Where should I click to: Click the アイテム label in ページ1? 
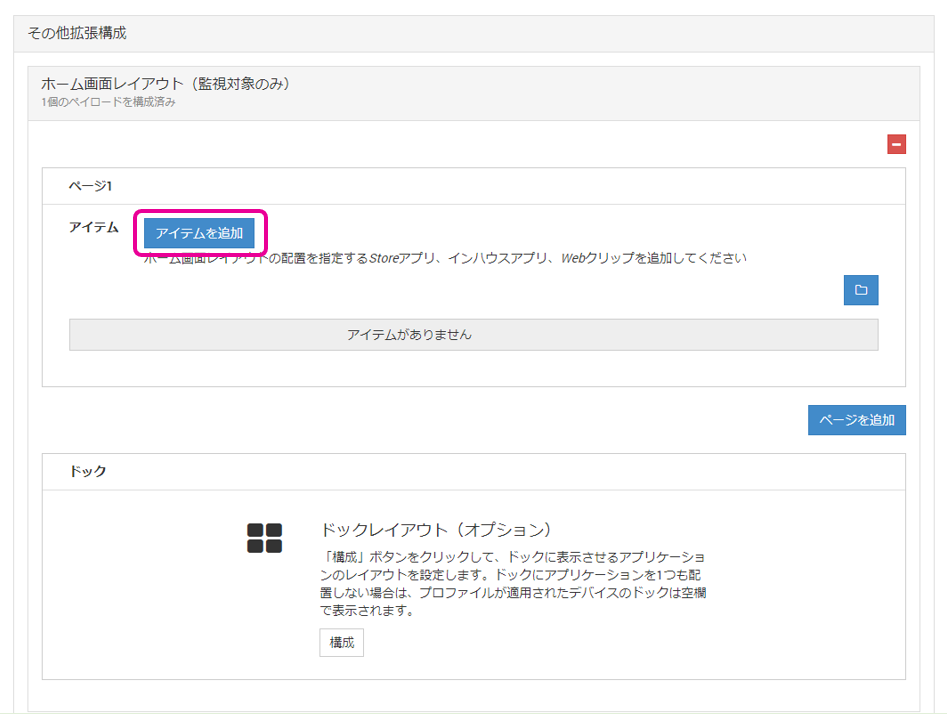[x=94, y=227]
